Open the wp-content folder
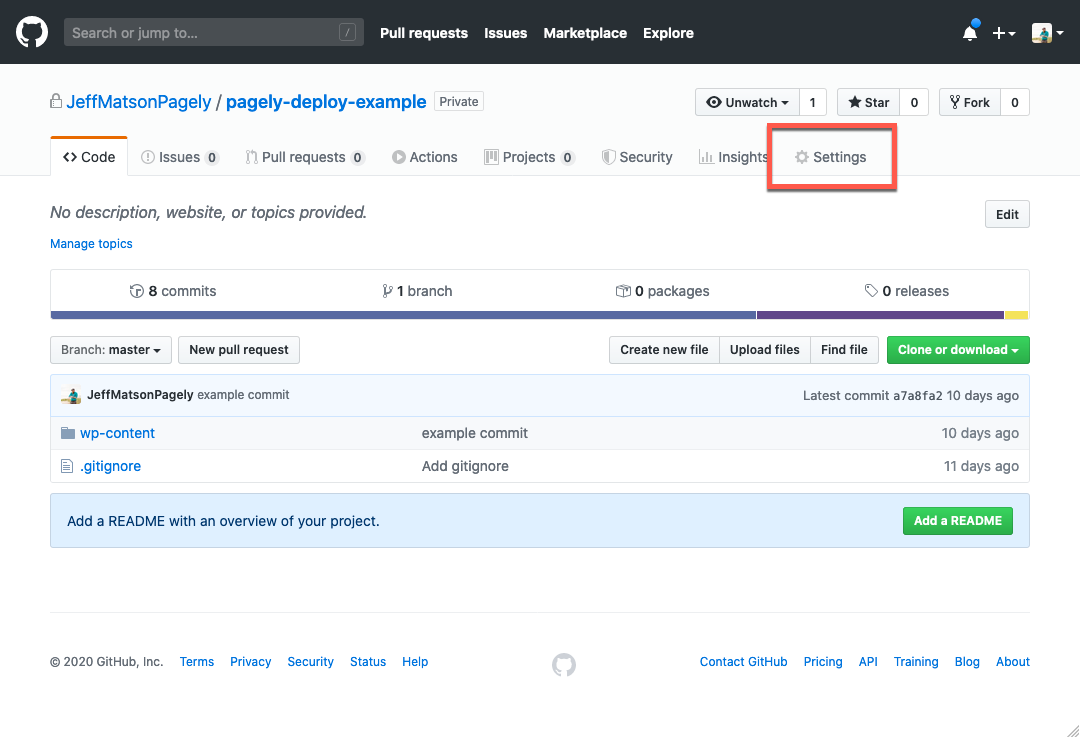This screenshot has width=1080, height=738. [117, 433]
